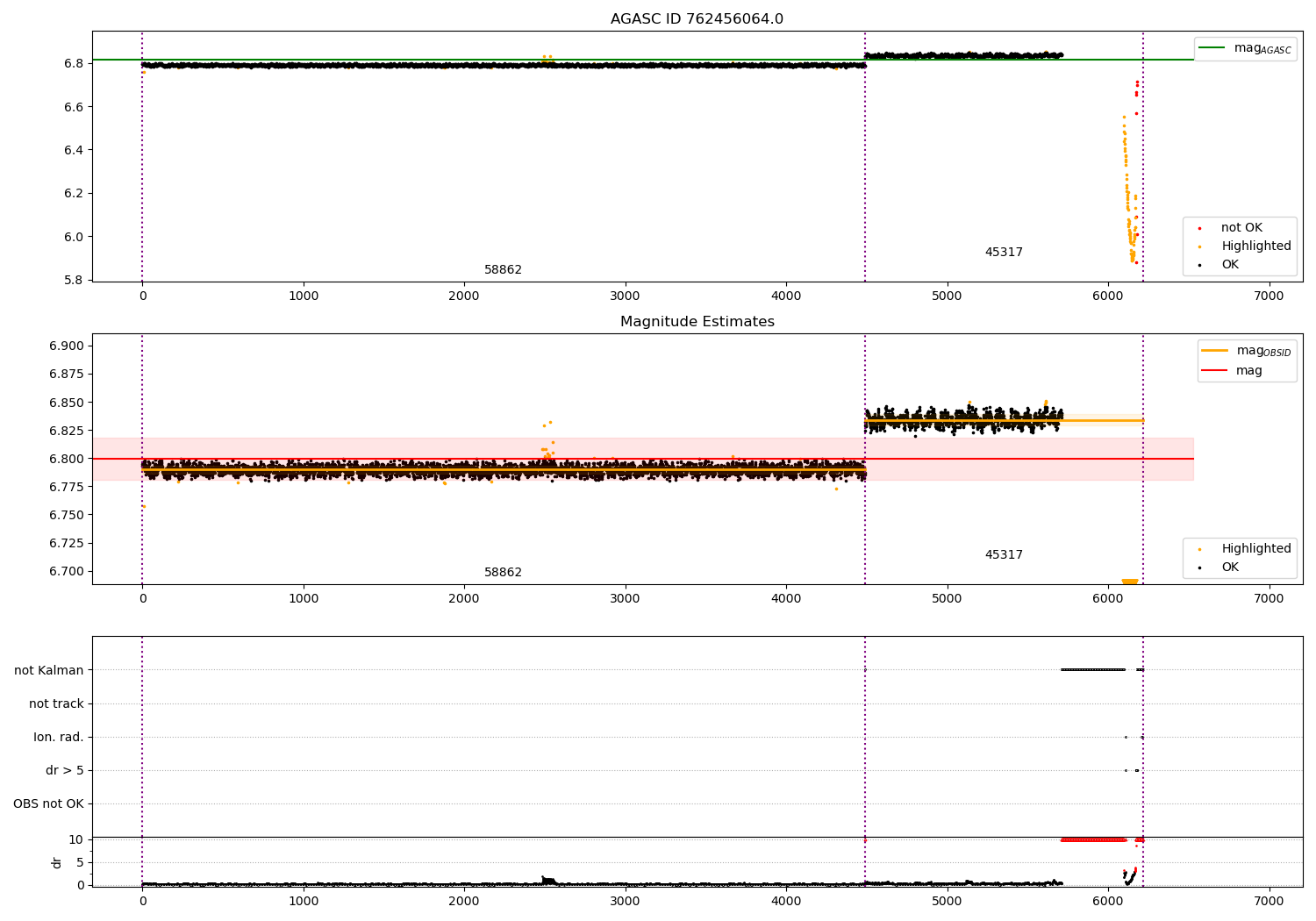
Task: Click x-tick 4000 under the bottom plot
Action: [786, 902]
